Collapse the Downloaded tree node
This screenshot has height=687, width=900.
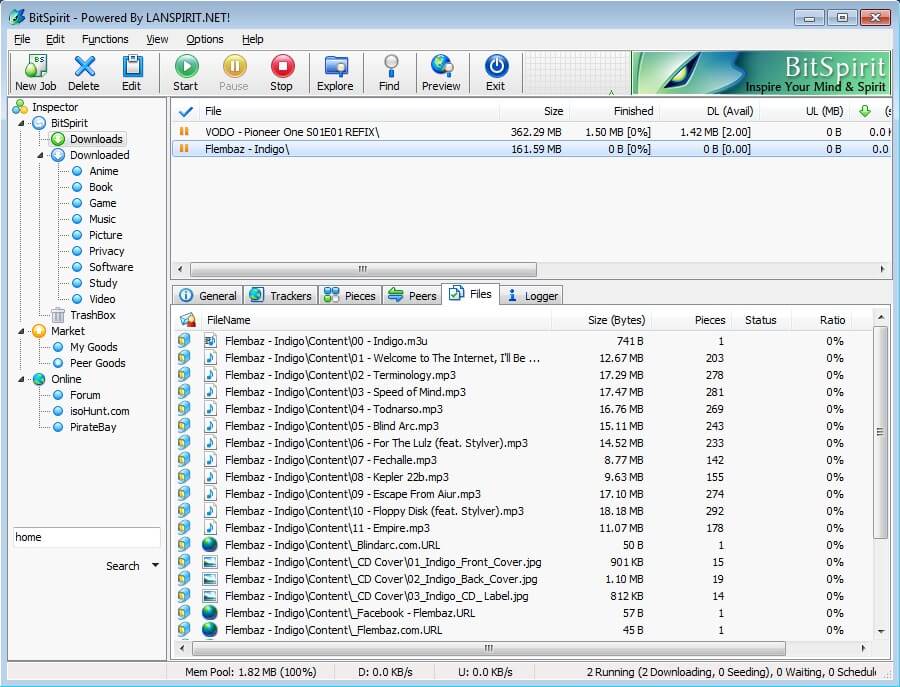tap(41, 155)
